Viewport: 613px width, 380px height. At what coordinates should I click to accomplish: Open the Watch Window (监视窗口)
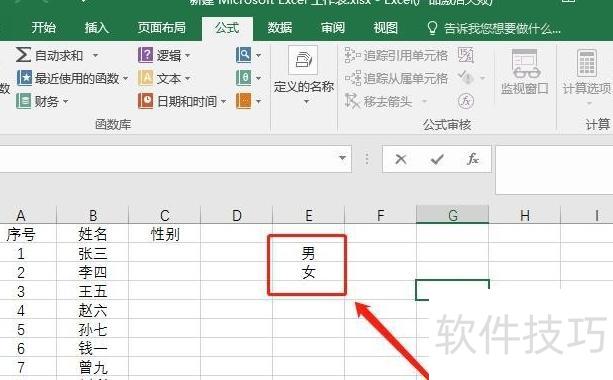(x=525, y=72)
